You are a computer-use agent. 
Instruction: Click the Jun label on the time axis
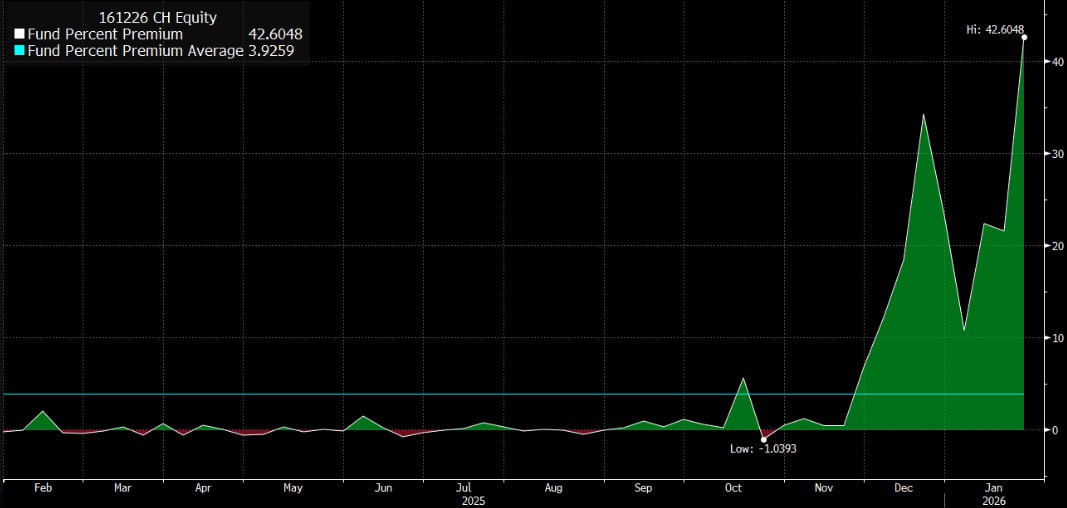pos(382,489)
